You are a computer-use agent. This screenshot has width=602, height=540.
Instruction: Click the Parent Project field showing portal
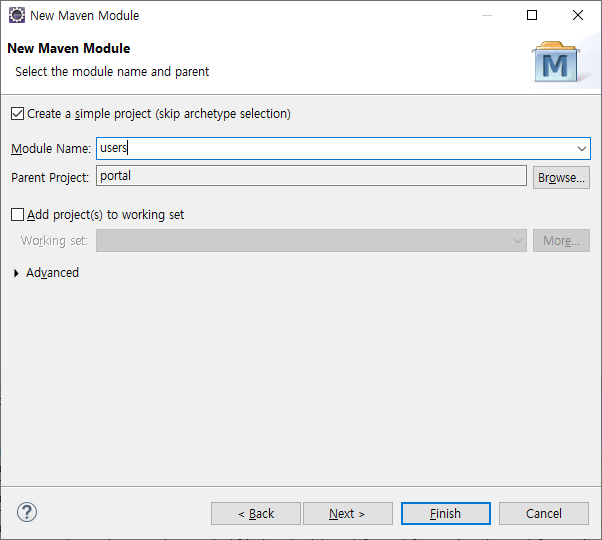pyautogui.click(x=311, y=176)
